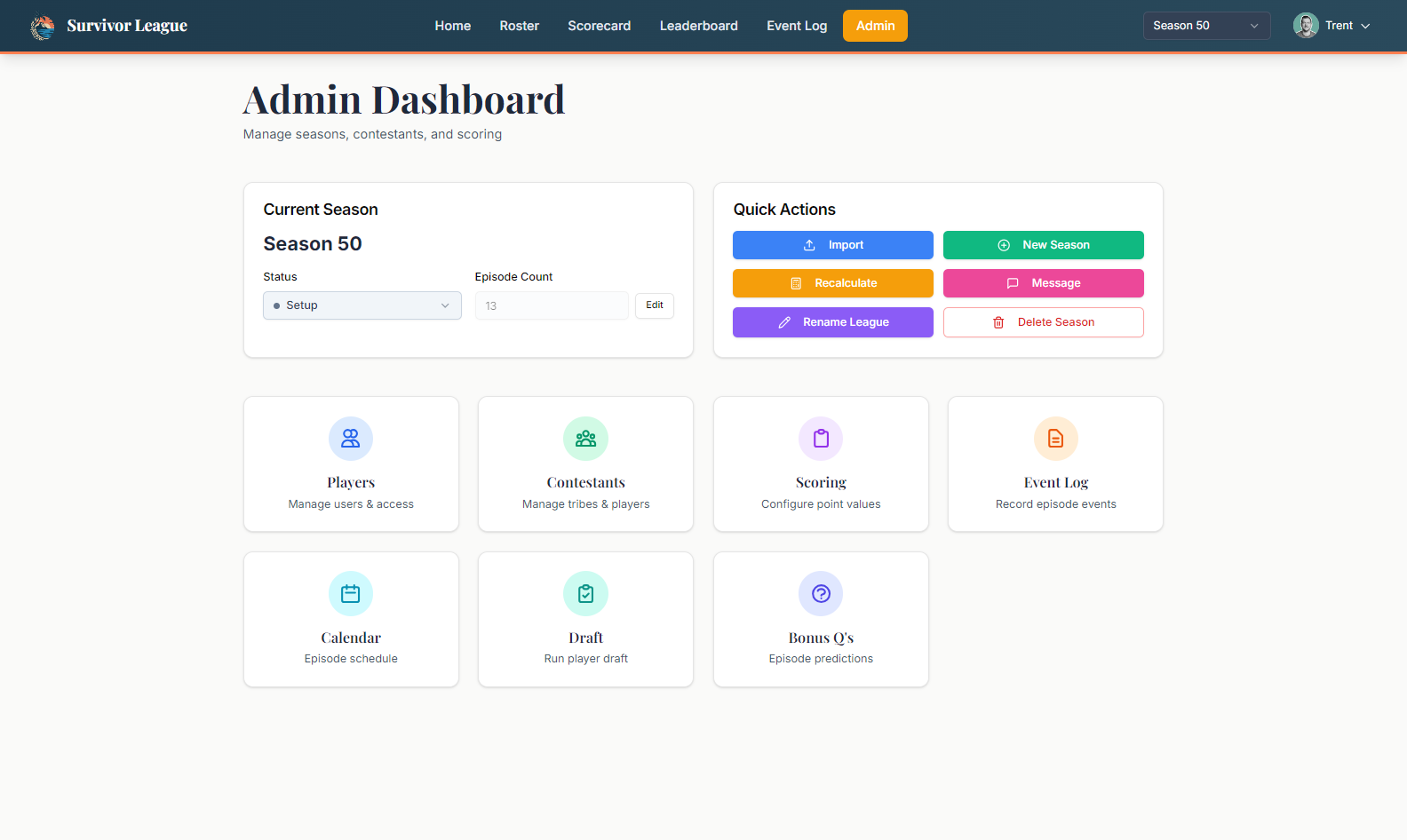The image size is (1407, 840).
Task: Click the calculator icon on Recalculate
Action: pos(796,283)
